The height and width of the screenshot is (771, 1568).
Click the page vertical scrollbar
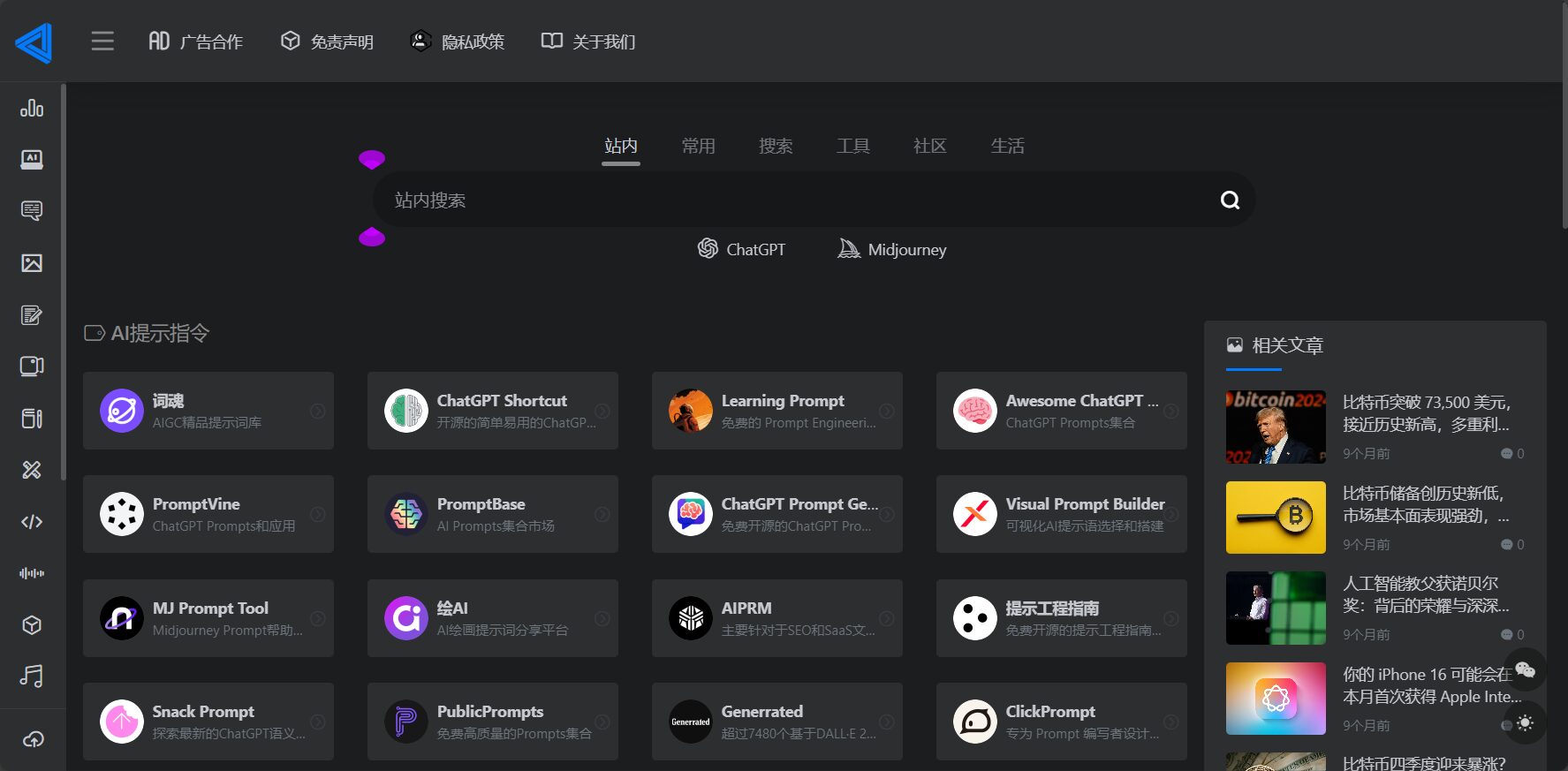[1564, 115]
